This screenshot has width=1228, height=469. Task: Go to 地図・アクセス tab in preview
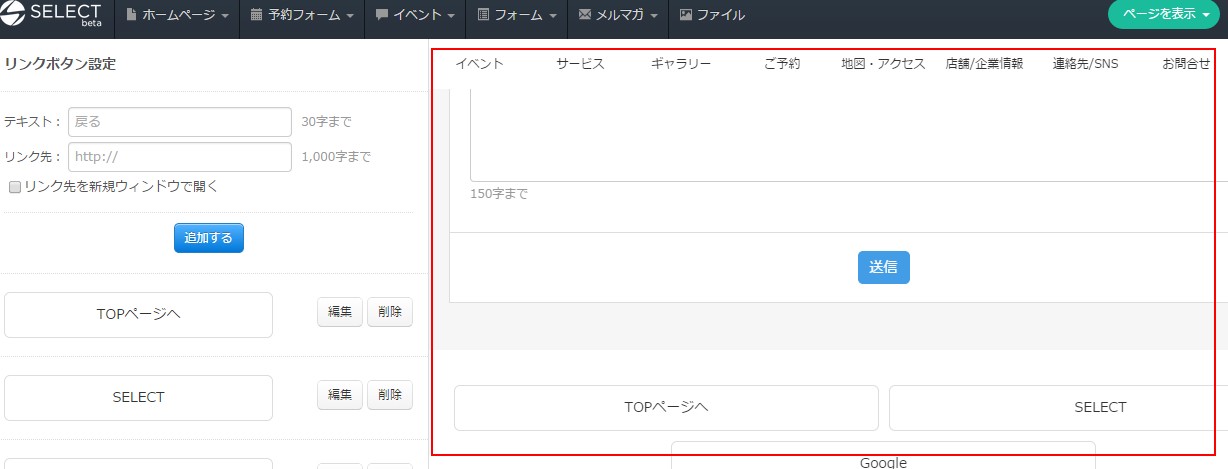coord(884,64)
